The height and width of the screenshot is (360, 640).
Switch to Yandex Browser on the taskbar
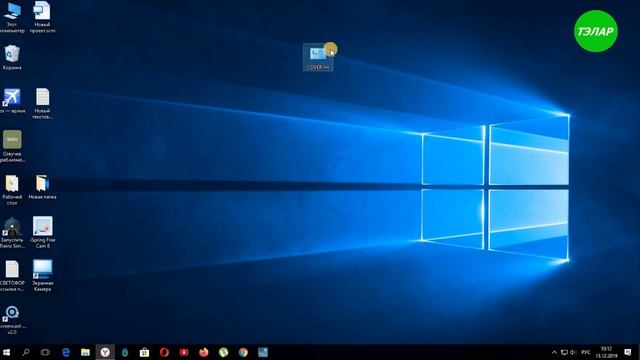(105, 352)
